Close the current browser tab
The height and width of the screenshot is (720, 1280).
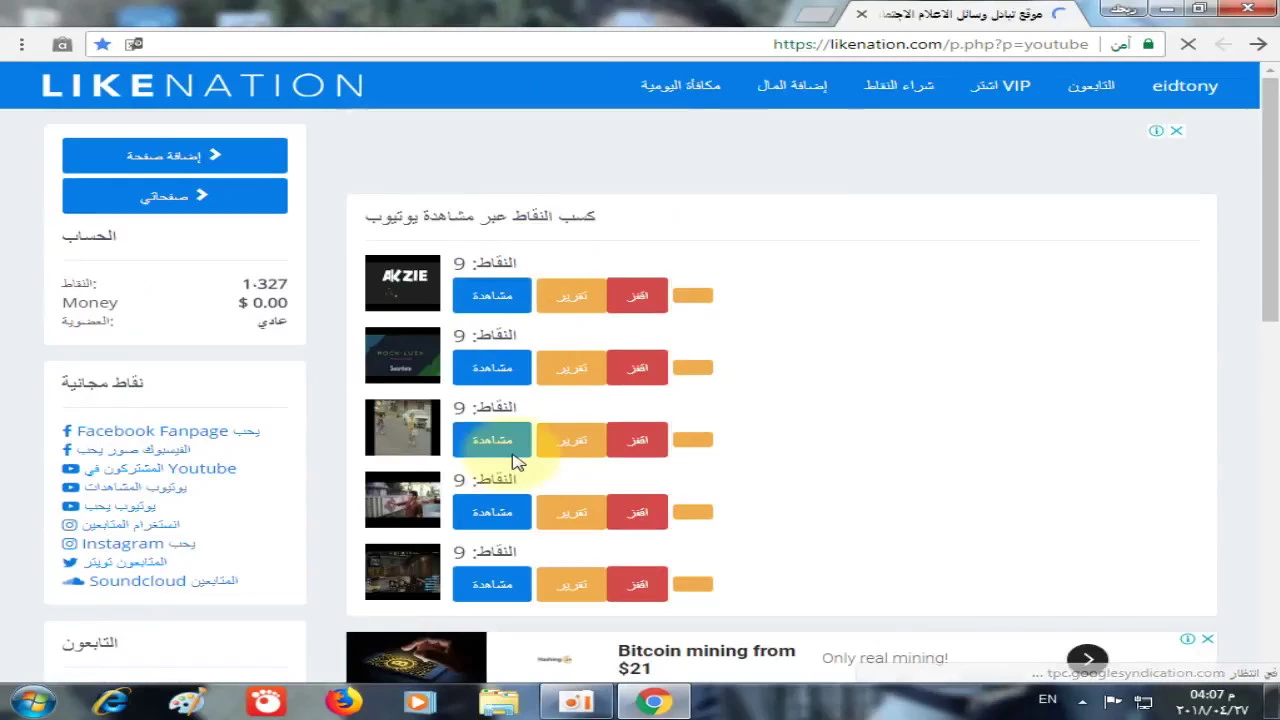coord(861,14)
